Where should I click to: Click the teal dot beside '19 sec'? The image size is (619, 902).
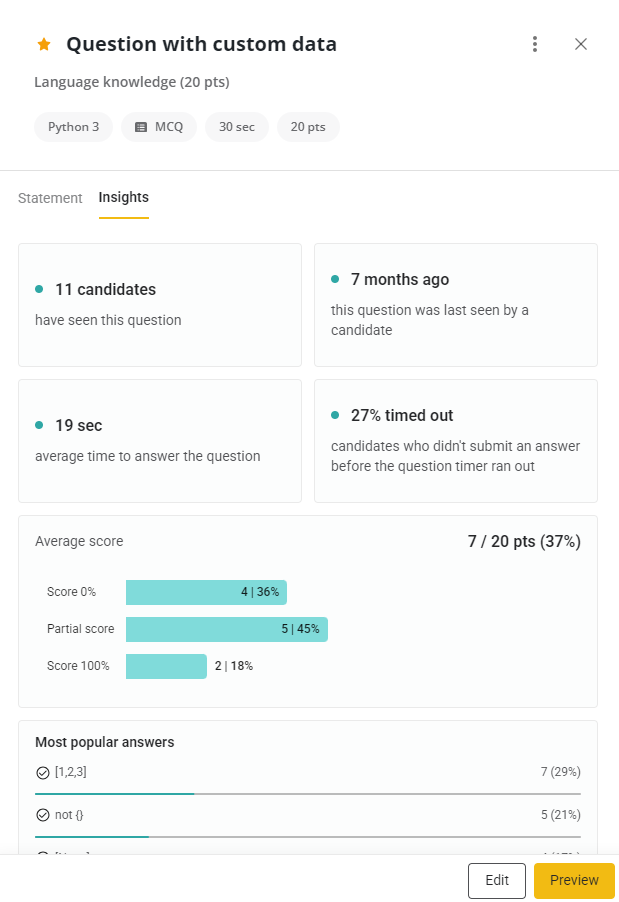coord(39,423)
